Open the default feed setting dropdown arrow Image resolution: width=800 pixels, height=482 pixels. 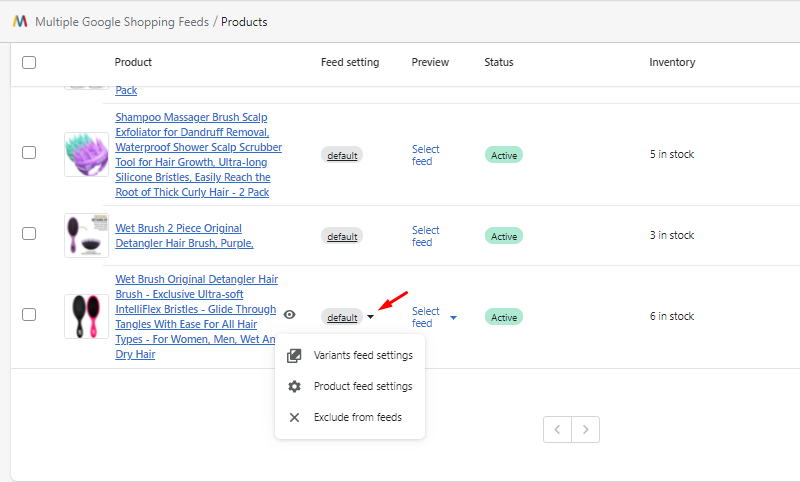pyautogui.click(x=370, y=317)
